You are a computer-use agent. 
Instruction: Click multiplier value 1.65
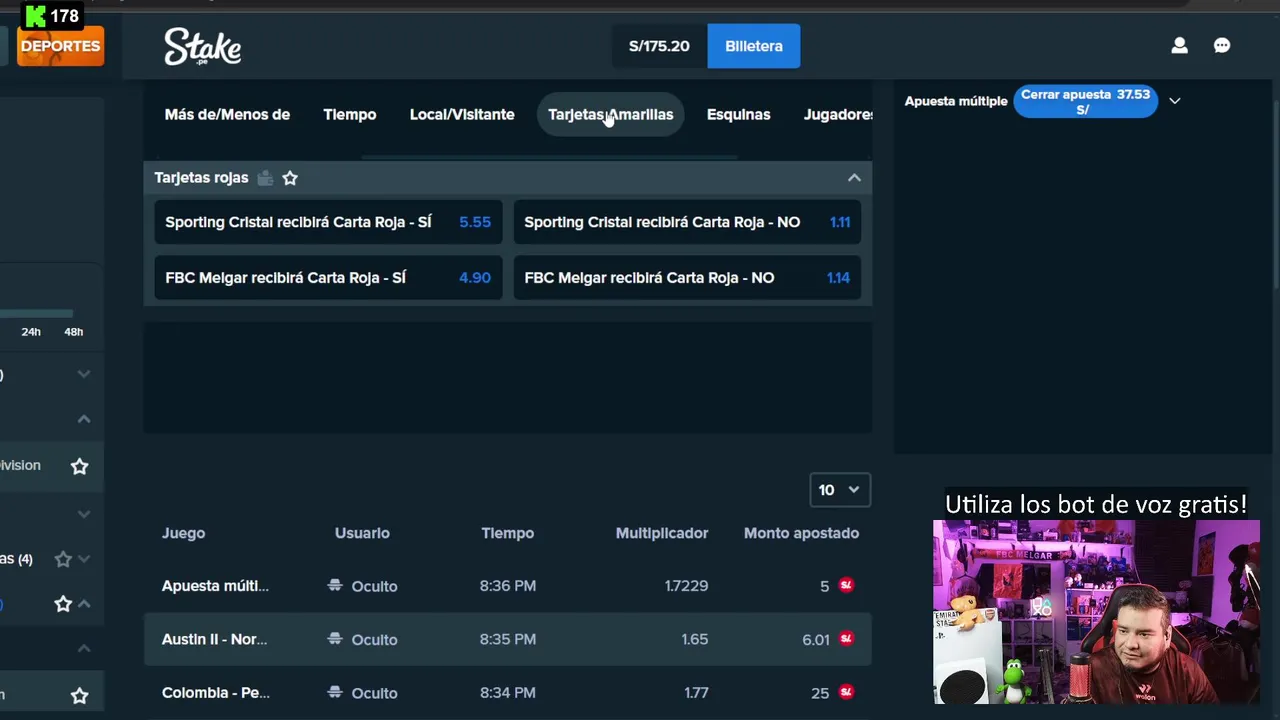point(695,639)
